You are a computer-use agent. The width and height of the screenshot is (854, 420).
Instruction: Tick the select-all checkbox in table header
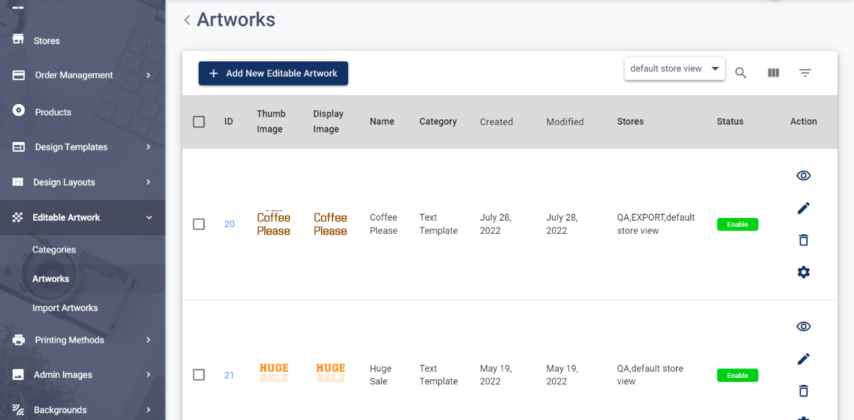199,122
